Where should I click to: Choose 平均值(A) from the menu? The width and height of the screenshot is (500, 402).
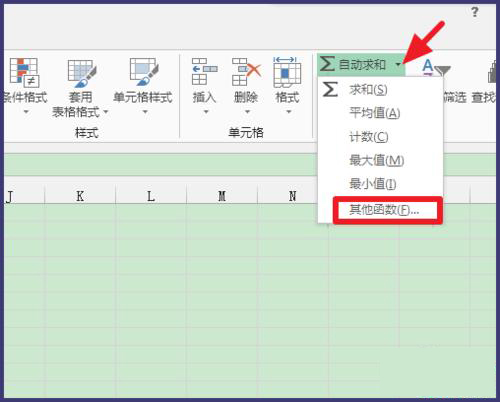click(x=380, y=113)
